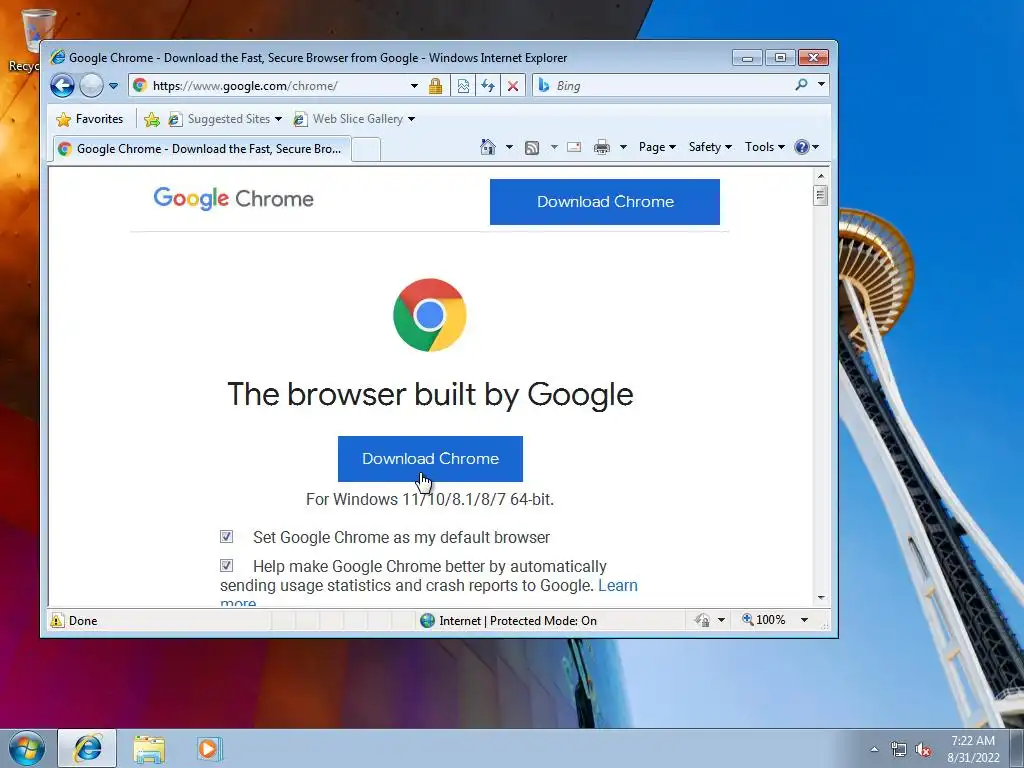Open search provider dropdown arrow
The image size is (1024, 768).
click(x=822, y=85)
